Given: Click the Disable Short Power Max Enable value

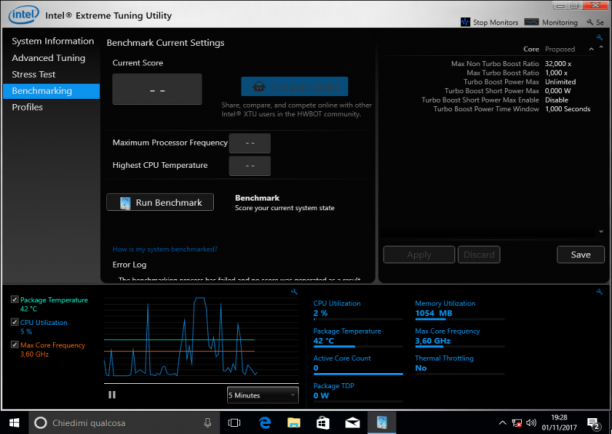Looking at the screenshot, I should [x=557, y=100].
